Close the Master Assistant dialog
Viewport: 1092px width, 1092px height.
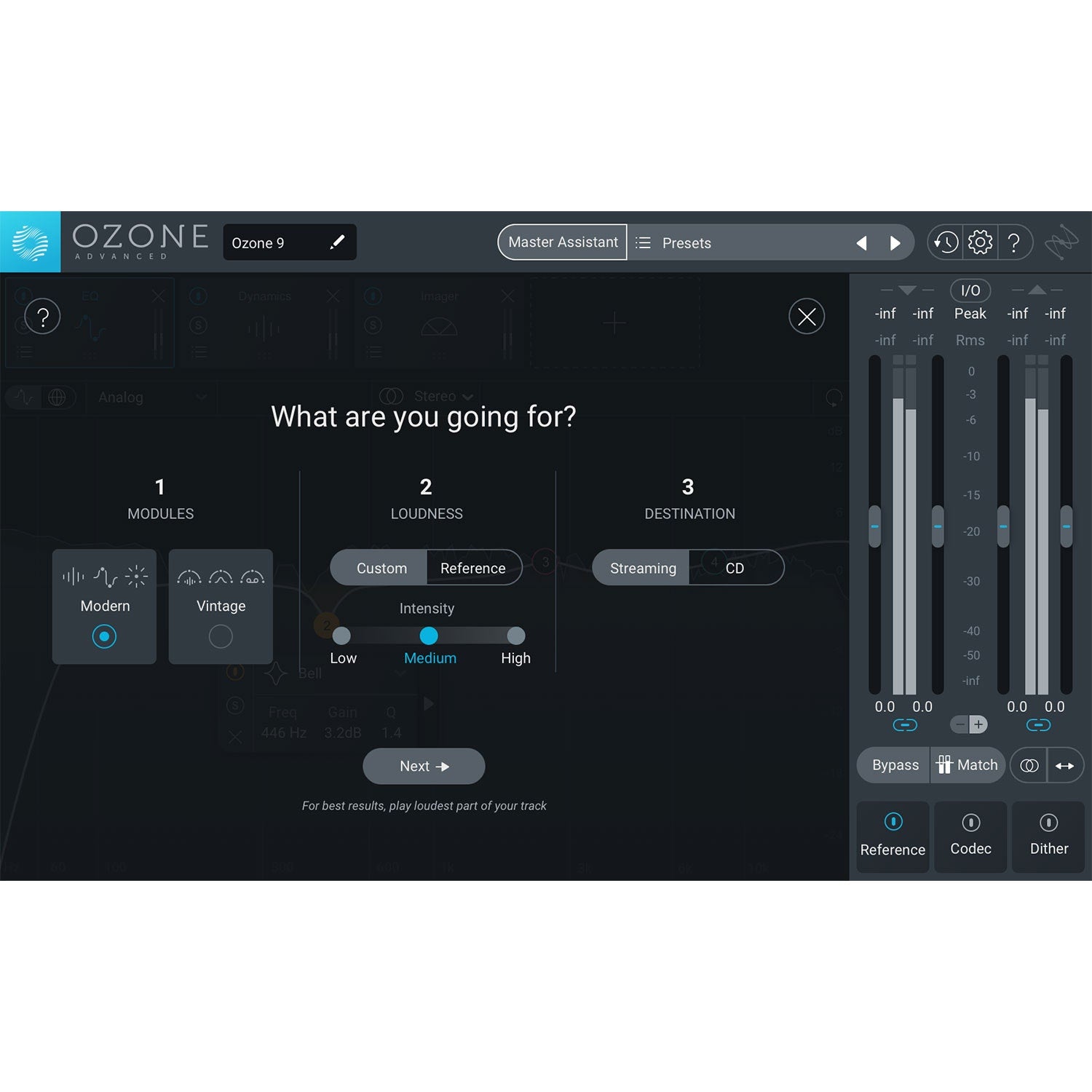(807, 317)
